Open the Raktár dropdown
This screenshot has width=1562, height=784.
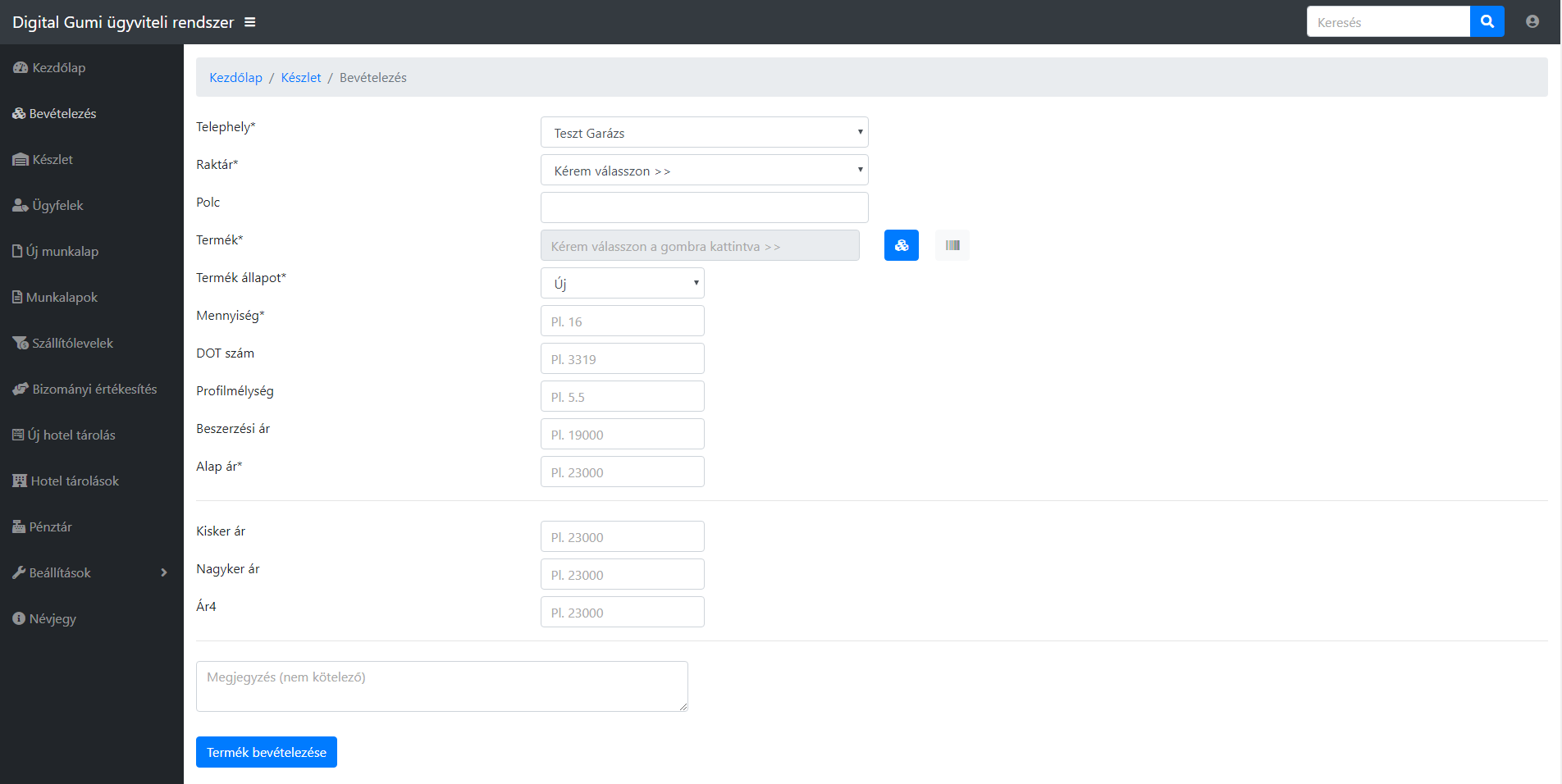pyautogui.click(x=705, y=170)
